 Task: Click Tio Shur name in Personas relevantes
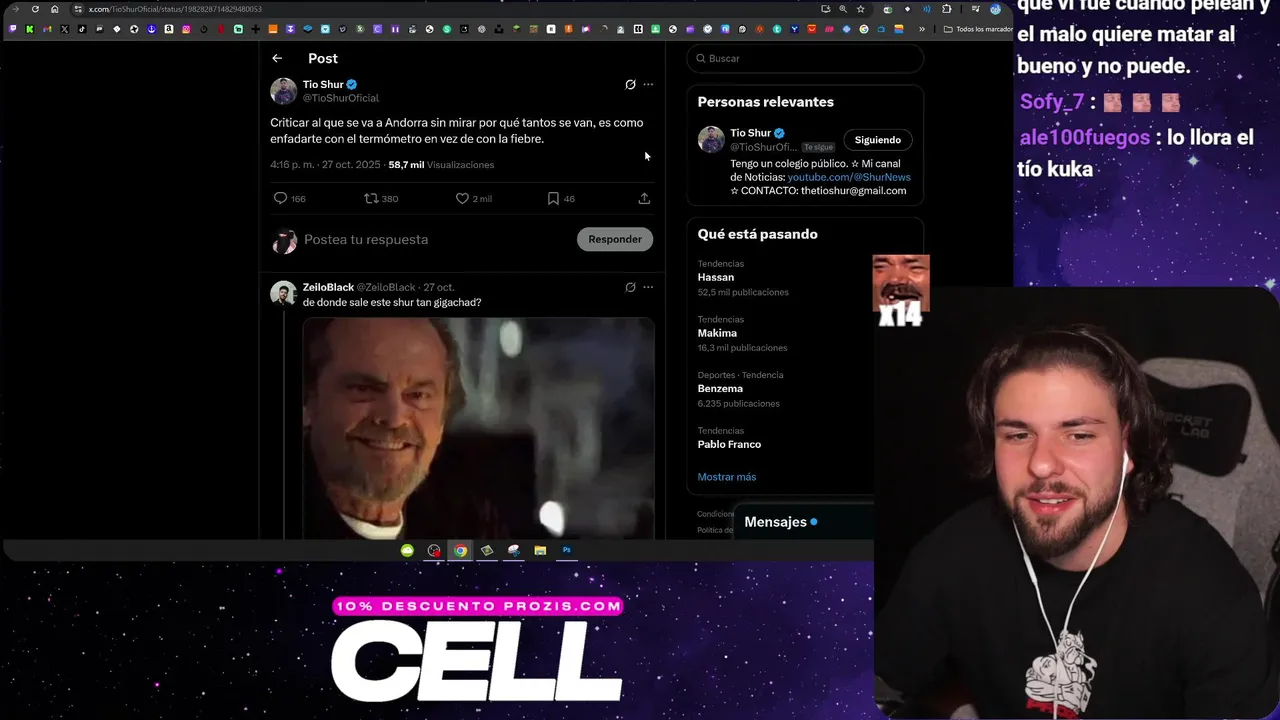coord(750,133)
